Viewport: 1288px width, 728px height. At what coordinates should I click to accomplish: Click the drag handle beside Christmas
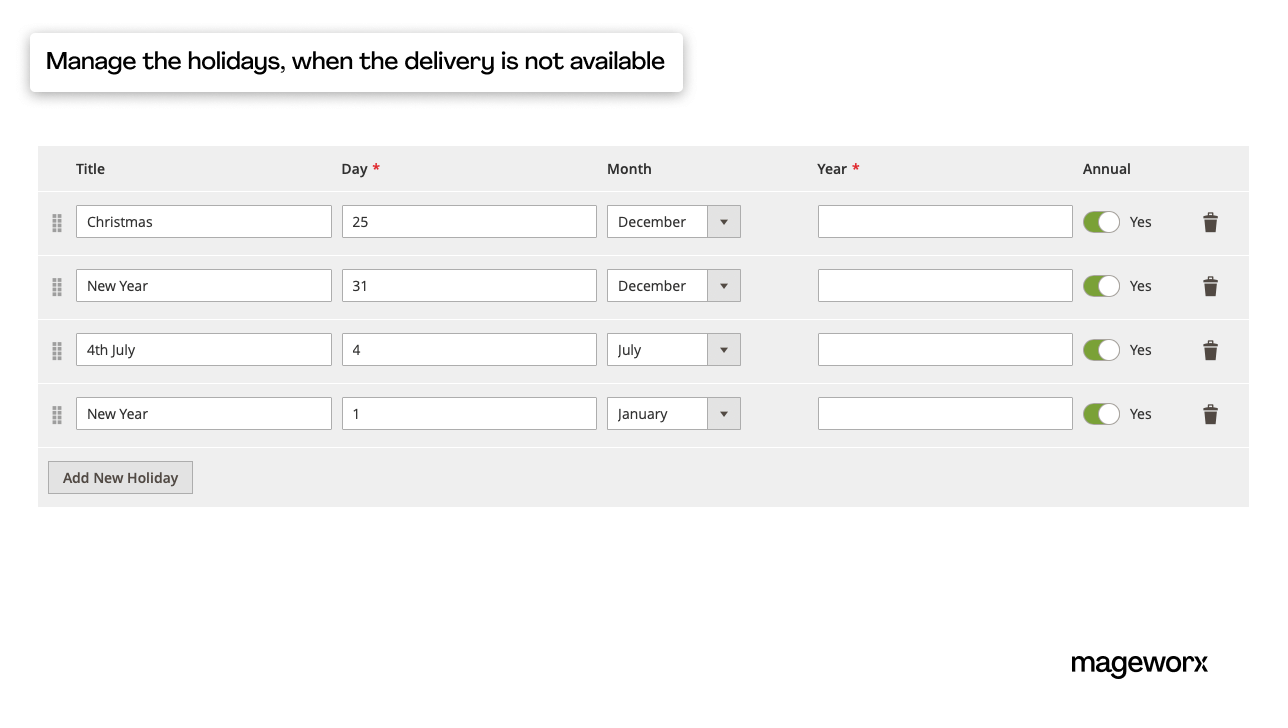coord(57,222)
